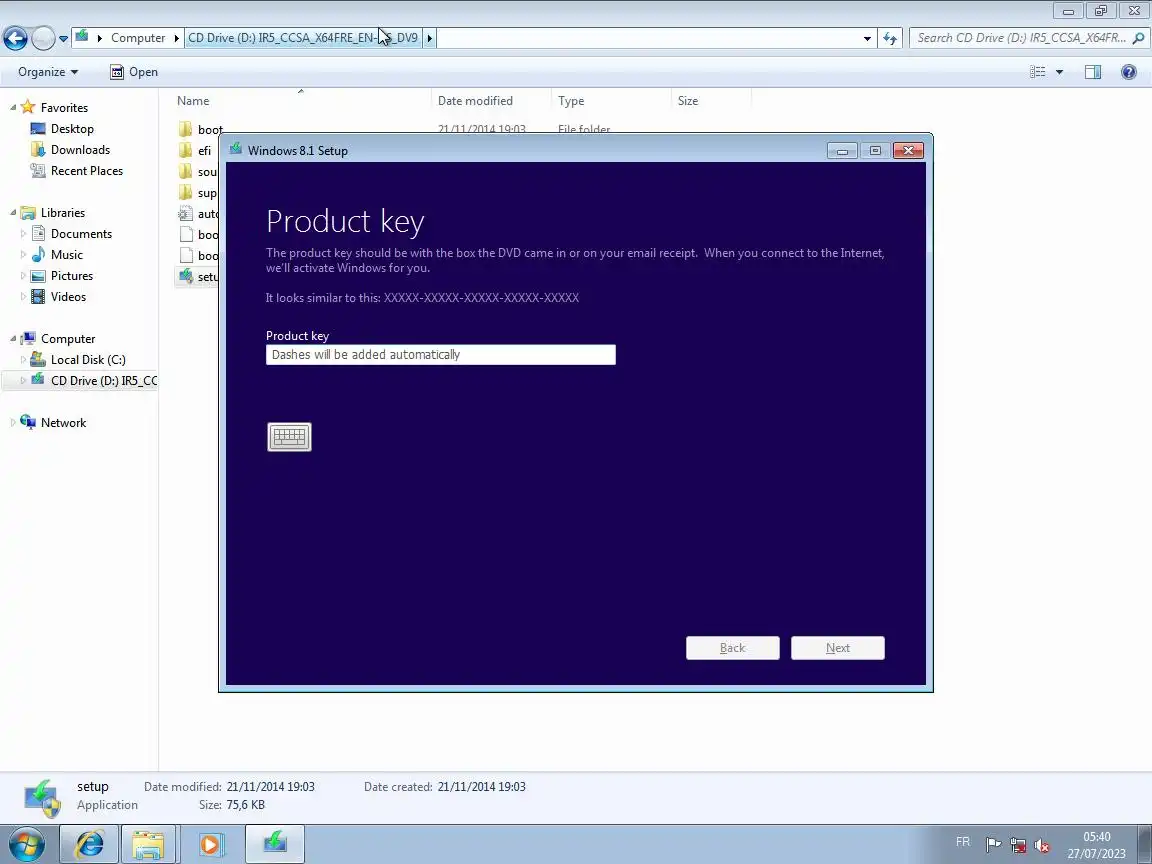Open the Music library

pos(66,255)
